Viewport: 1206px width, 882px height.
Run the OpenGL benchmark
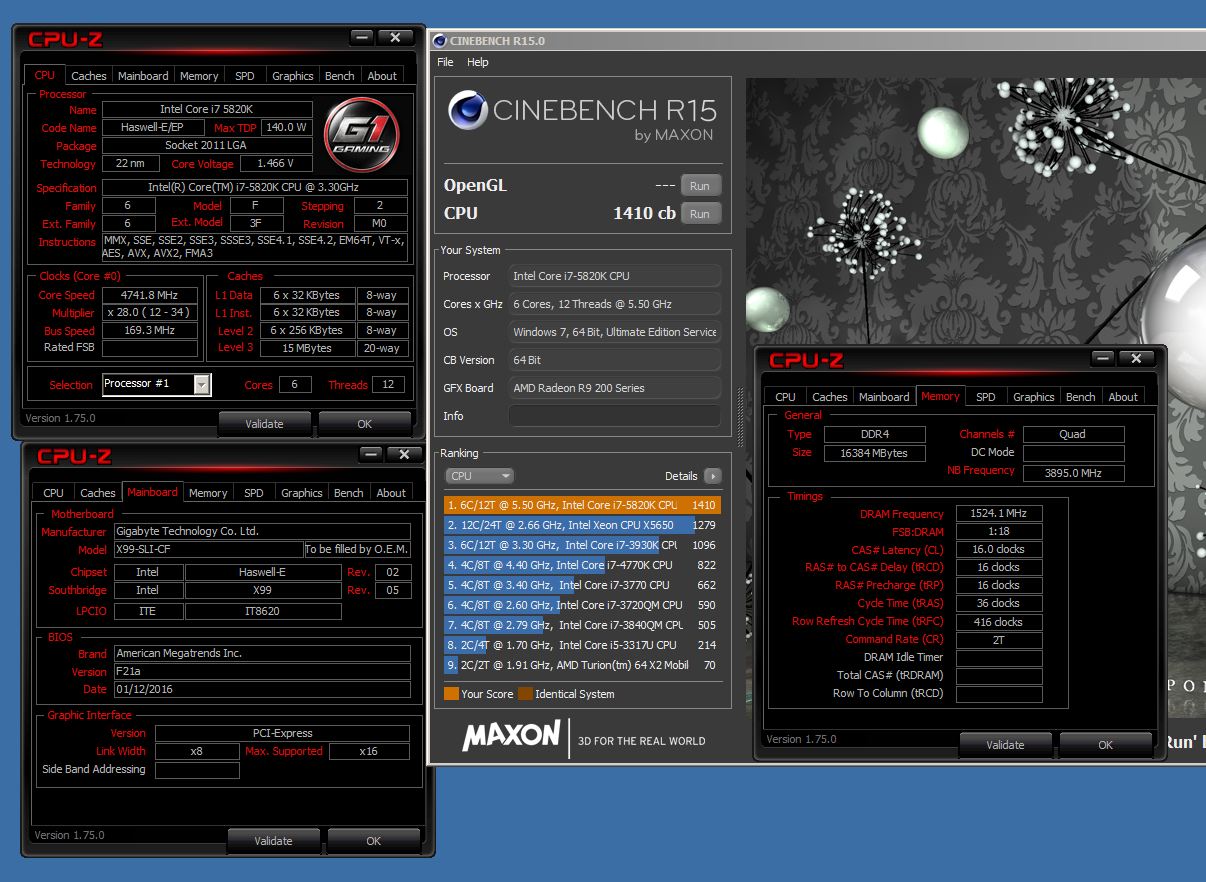[700, 186]
